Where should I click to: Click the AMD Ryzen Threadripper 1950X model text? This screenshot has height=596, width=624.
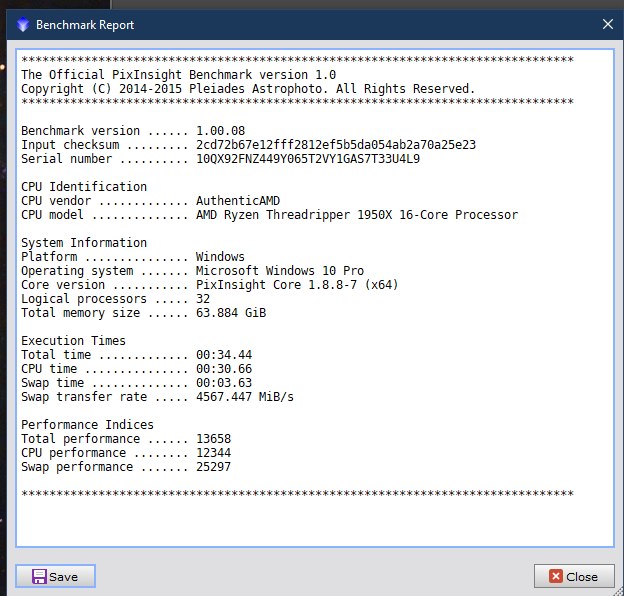pos(357,215)
